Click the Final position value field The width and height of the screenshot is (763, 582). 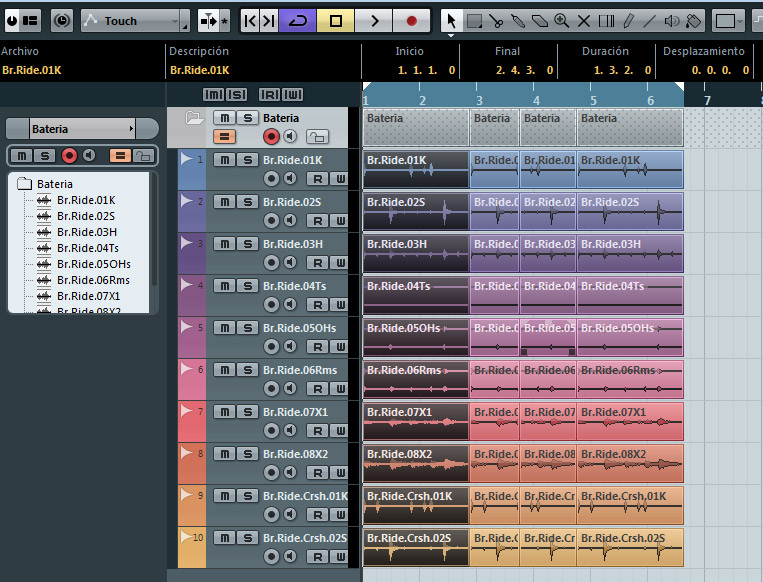tap(524, 70)
